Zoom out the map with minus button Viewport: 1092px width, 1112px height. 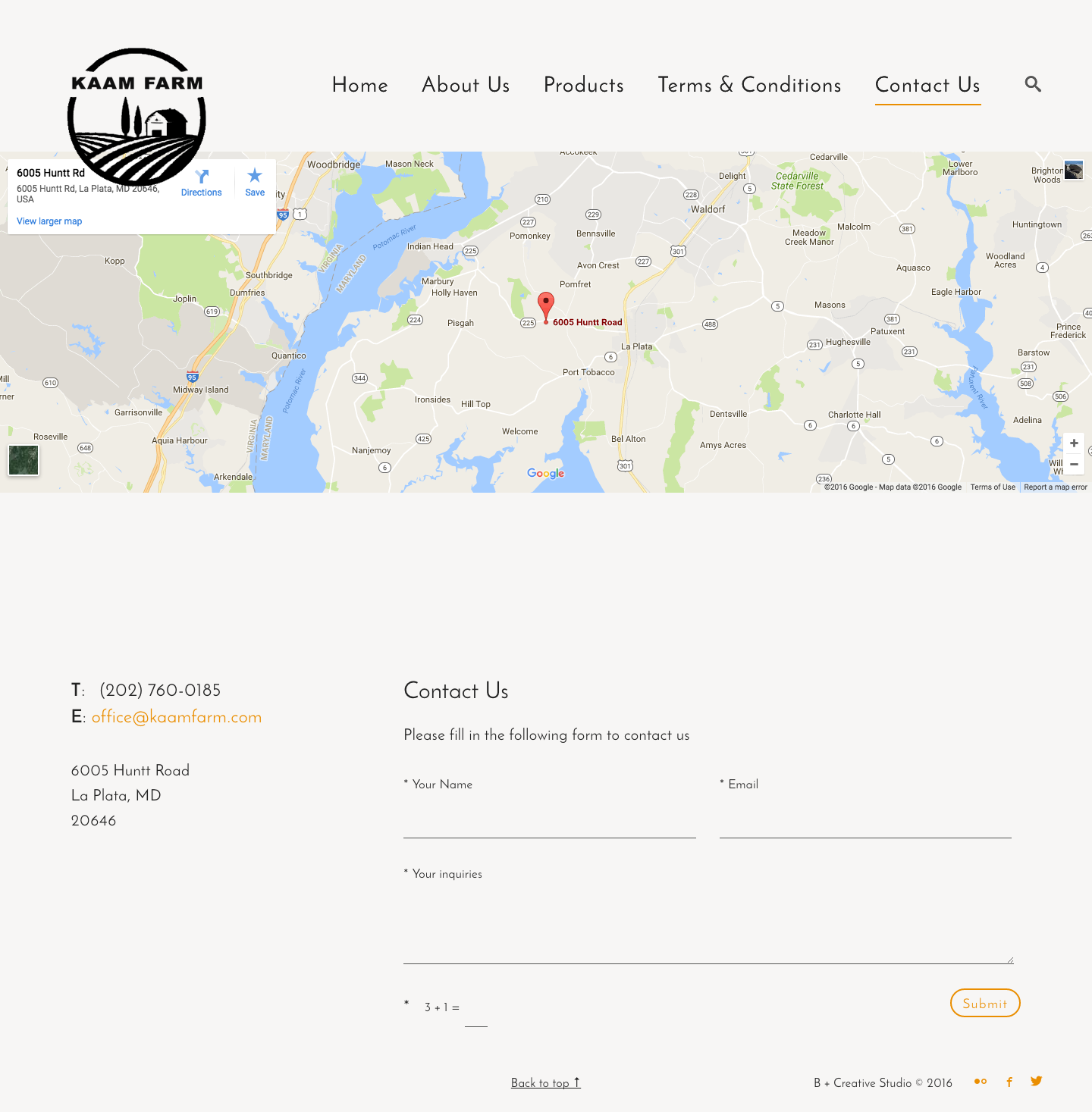click(1074, 464)
